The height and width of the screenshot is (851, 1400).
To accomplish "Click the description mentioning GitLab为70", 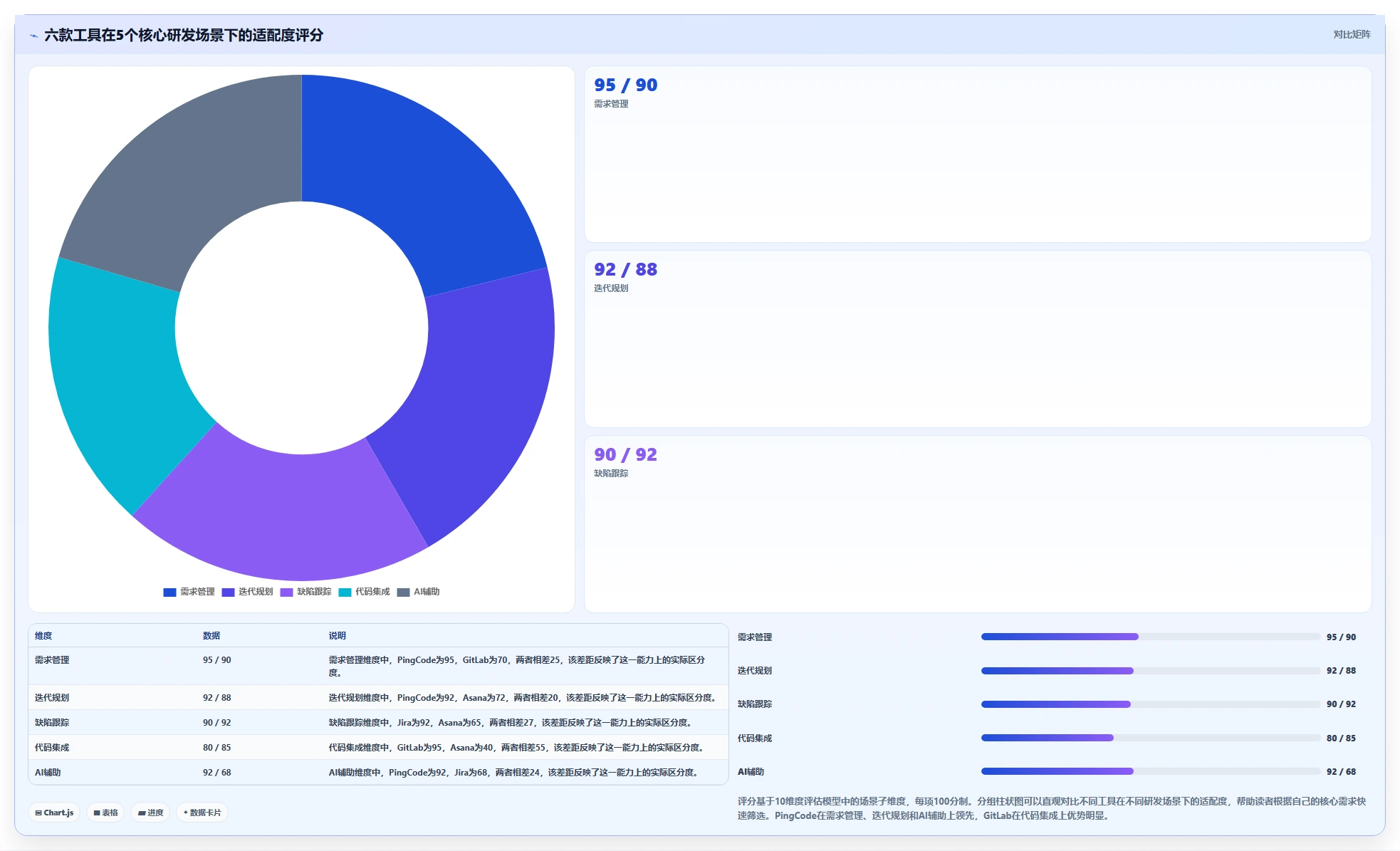I will (x=517, y=667).
